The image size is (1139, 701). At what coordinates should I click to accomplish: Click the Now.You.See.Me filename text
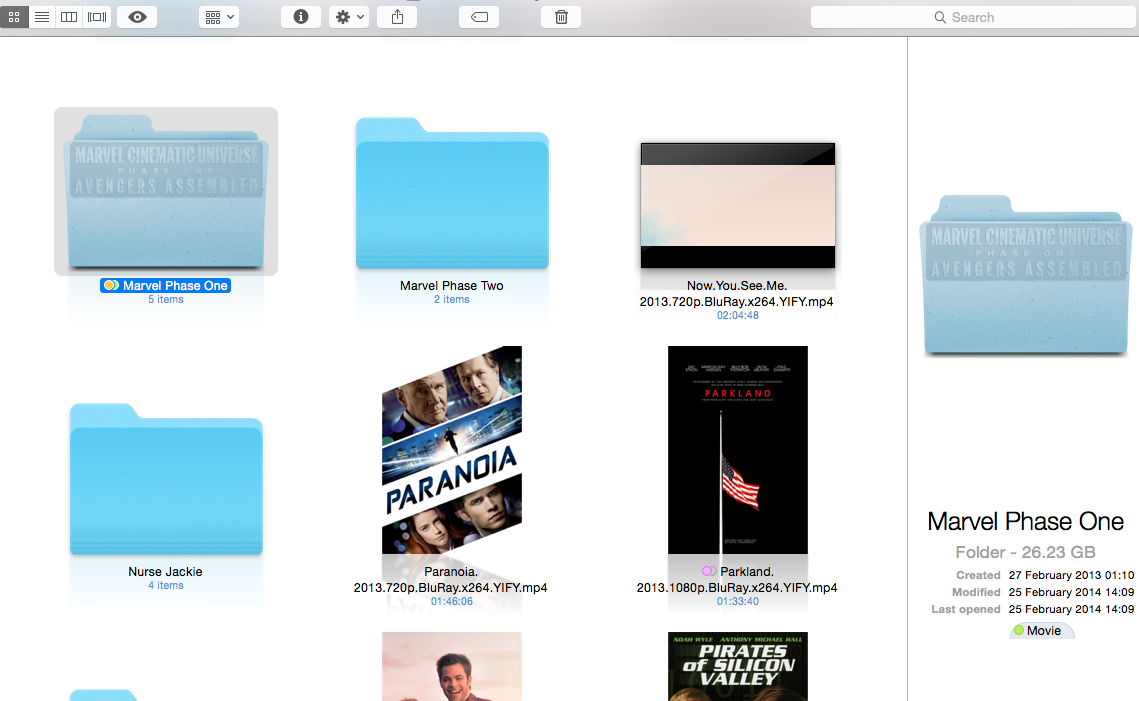(x=737, y=293)
